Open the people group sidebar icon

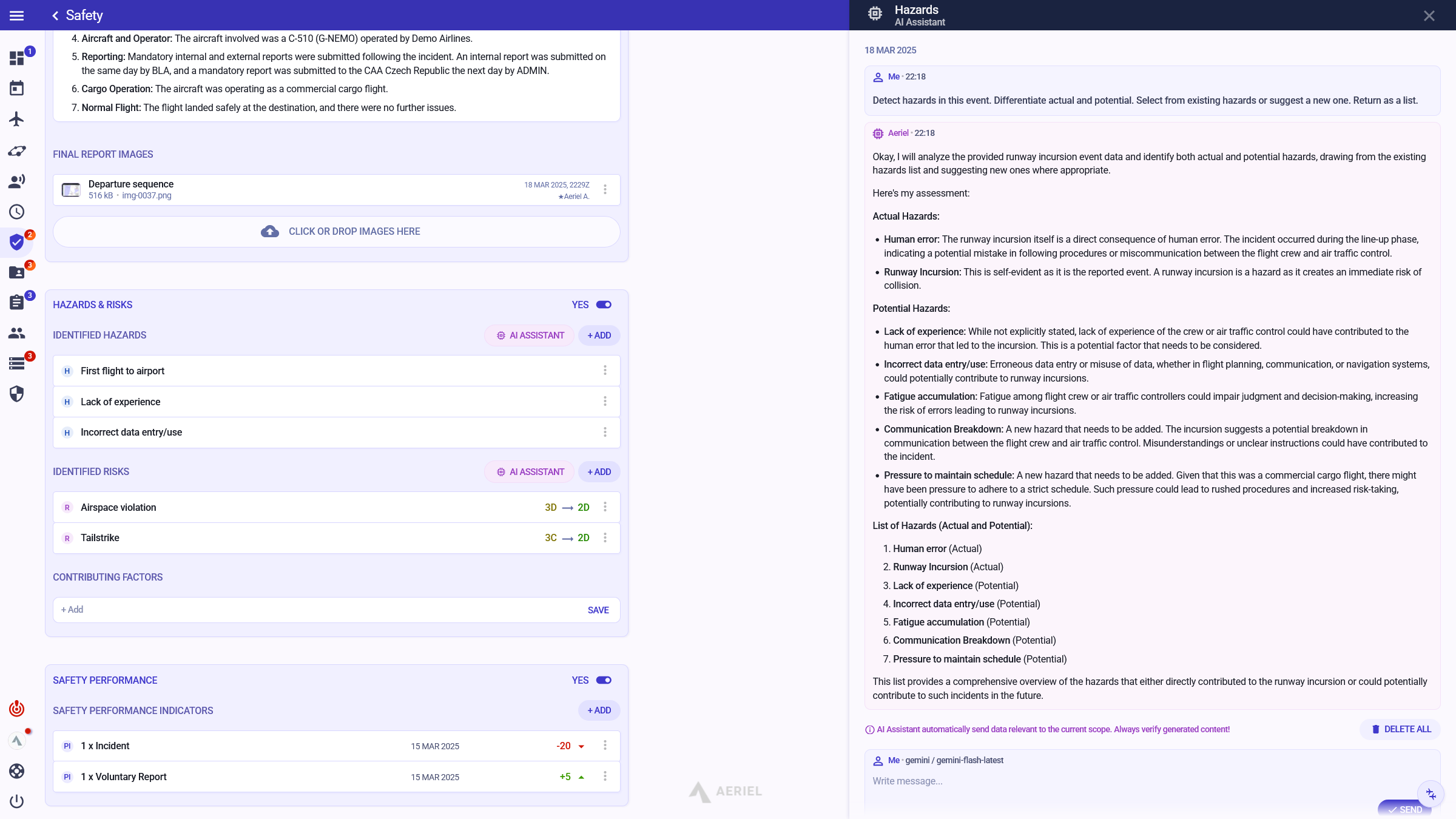[x=16, y=333]
